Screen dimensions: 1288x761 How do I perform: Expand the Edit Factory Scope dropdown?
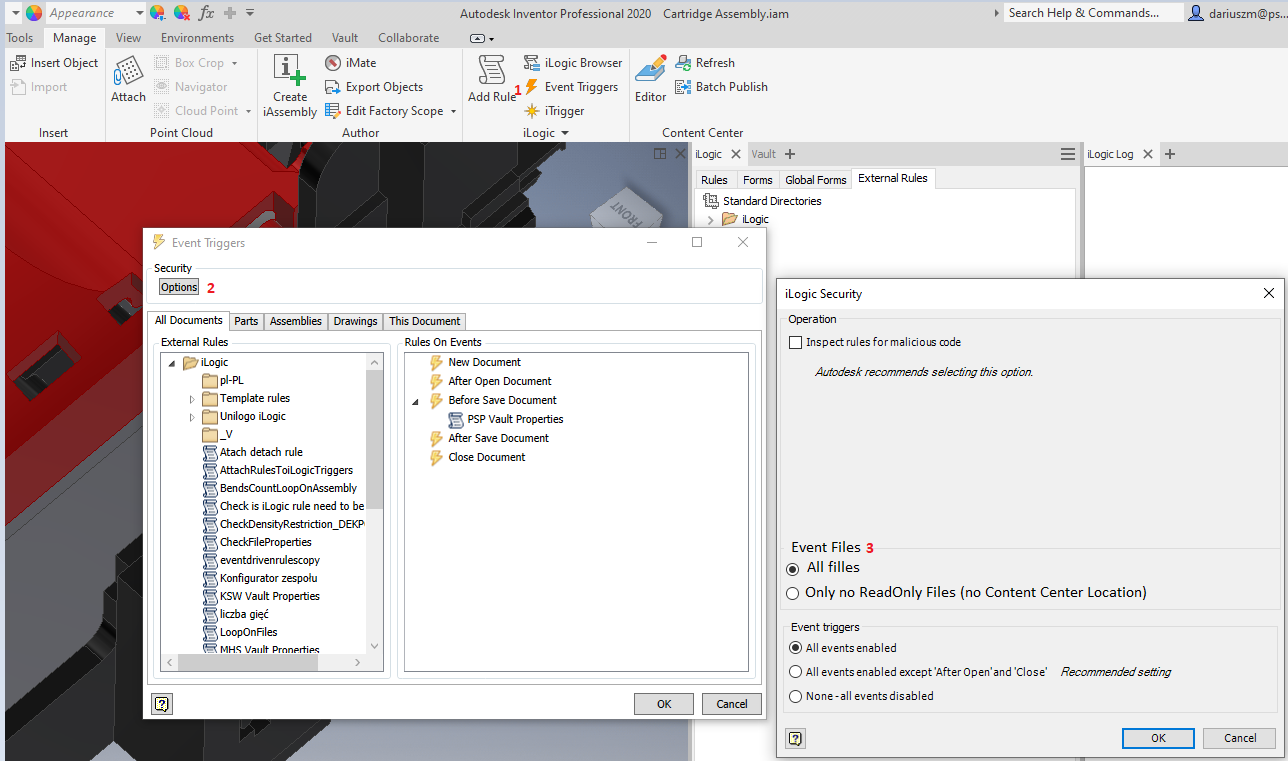click(x=453, y=111)
